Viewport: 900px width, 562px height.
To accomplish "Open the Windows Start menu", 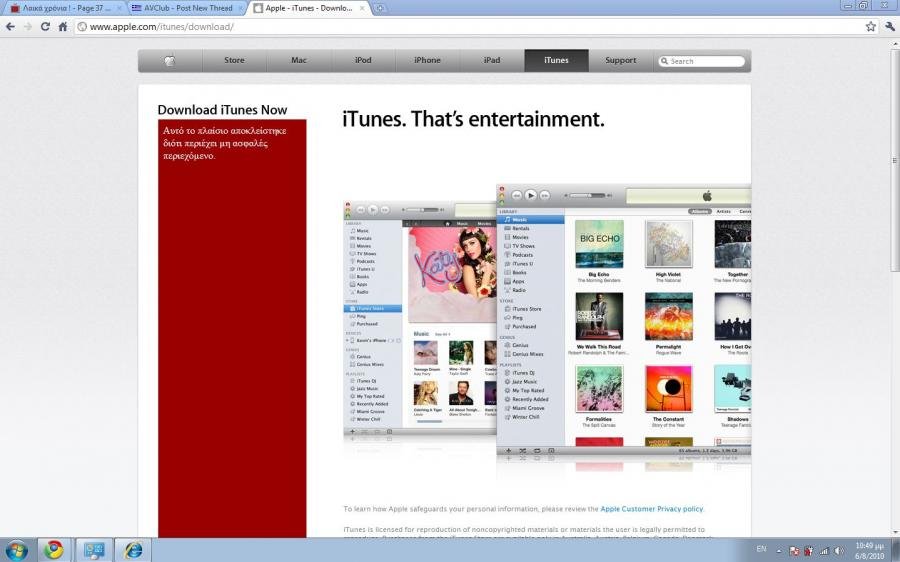I will pos(17,550).
